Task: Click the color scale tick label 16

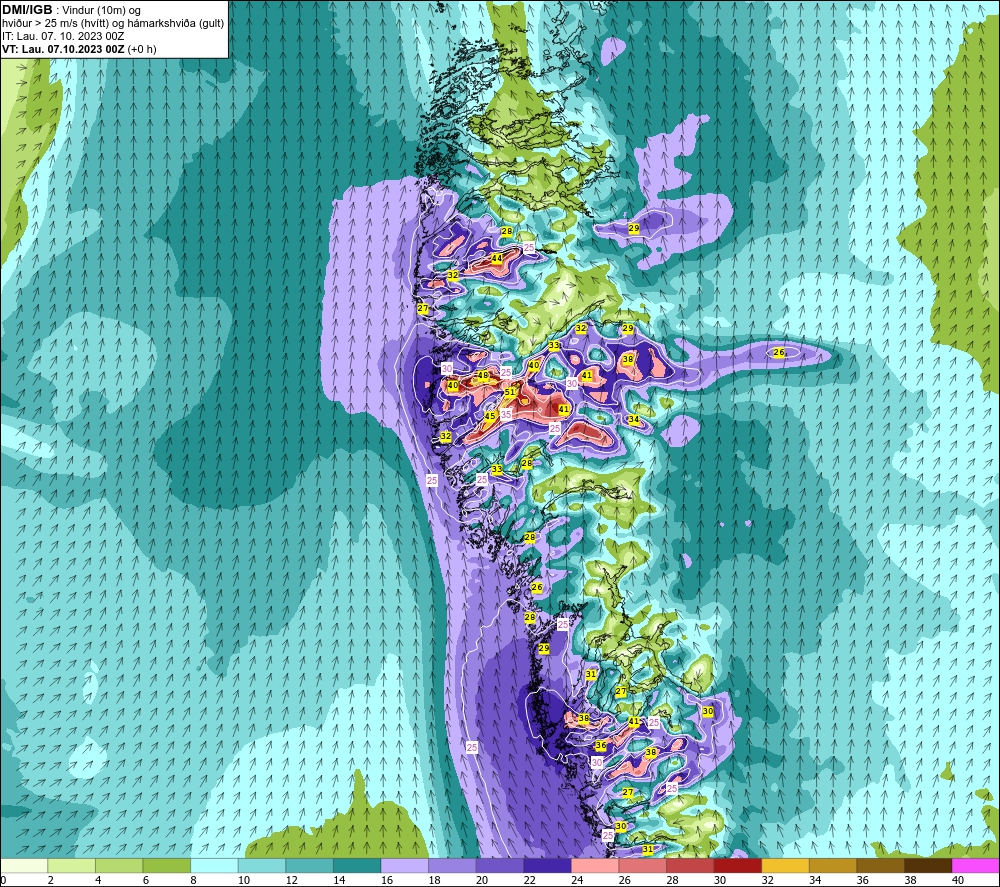Action: click(386, 881)
